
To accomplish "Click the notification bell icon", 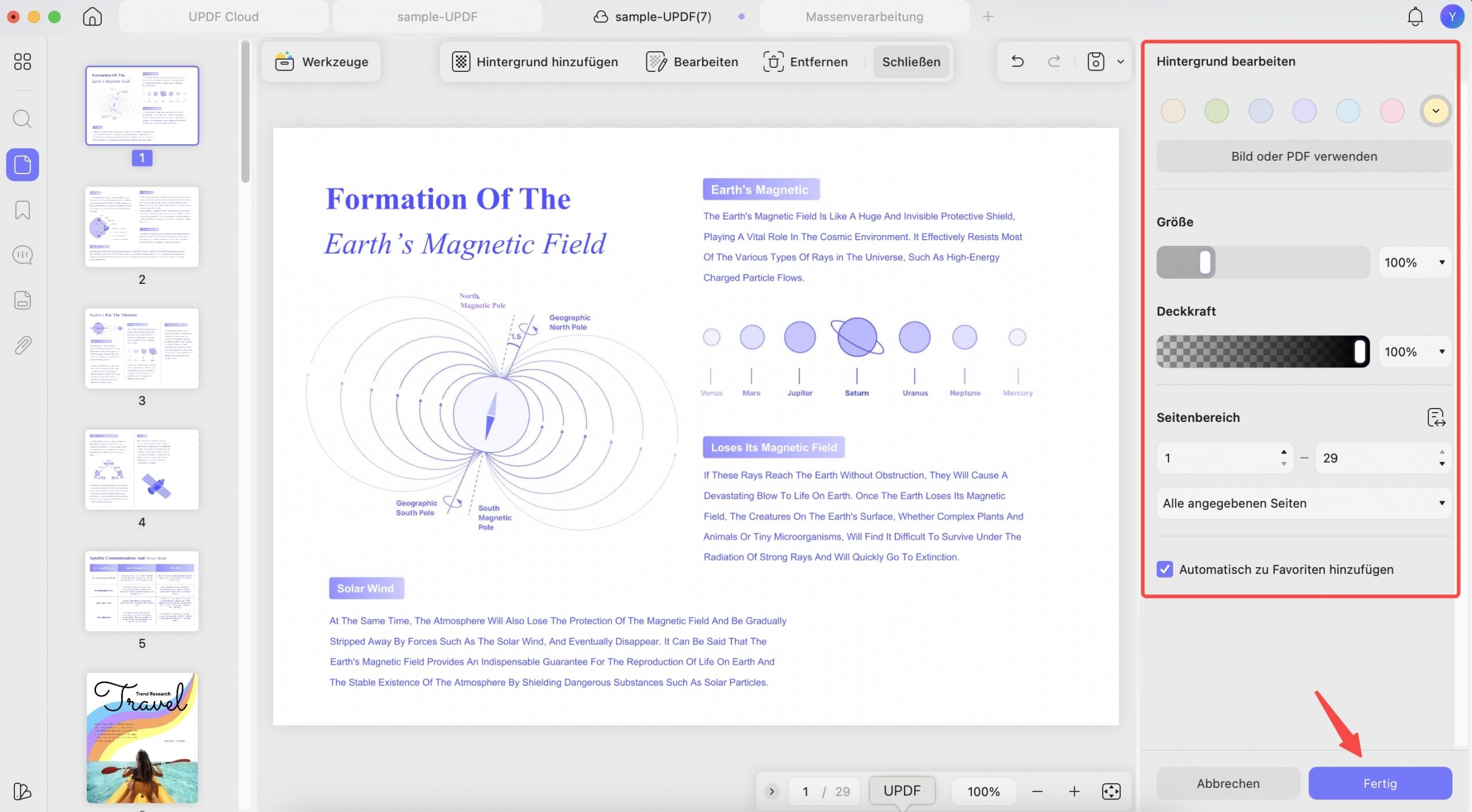I will [x=1415, y=17].
